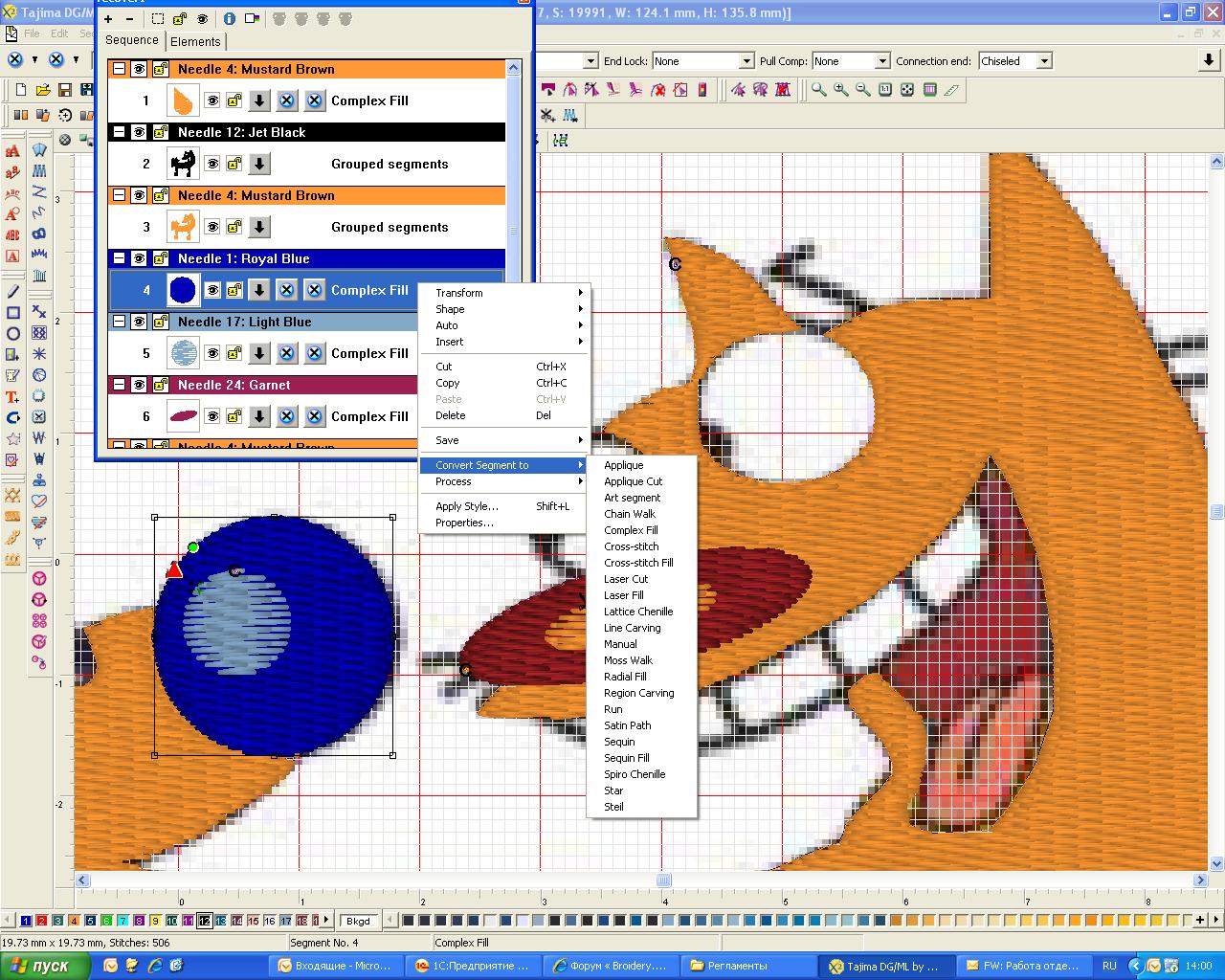Select the rectangle shape tool

13,313
